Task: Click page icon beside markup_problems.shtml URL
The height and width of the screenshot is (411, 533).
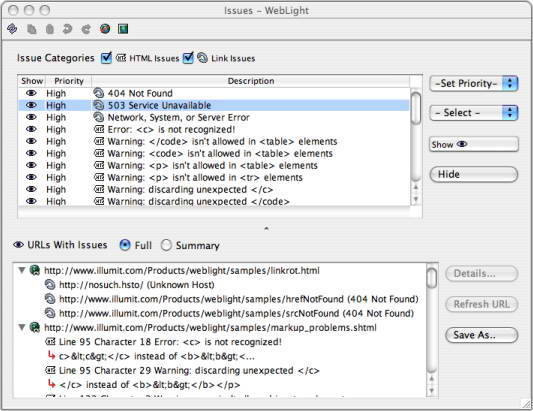Action: coord(35,327)
